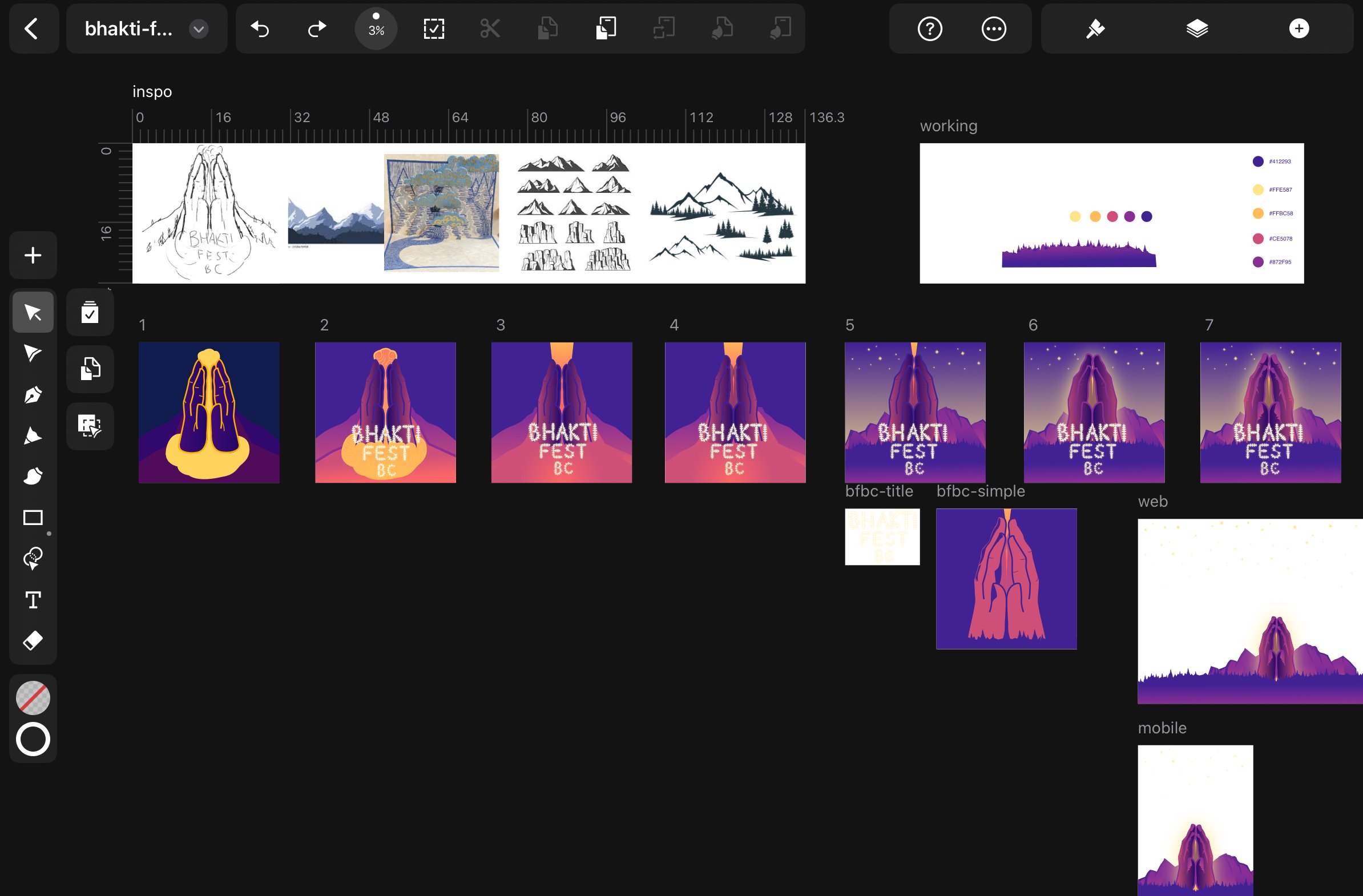The height and width of the screenshot is (896, 1363).
Task: Open the More options ellipsis menu
Action: point(994,29)
